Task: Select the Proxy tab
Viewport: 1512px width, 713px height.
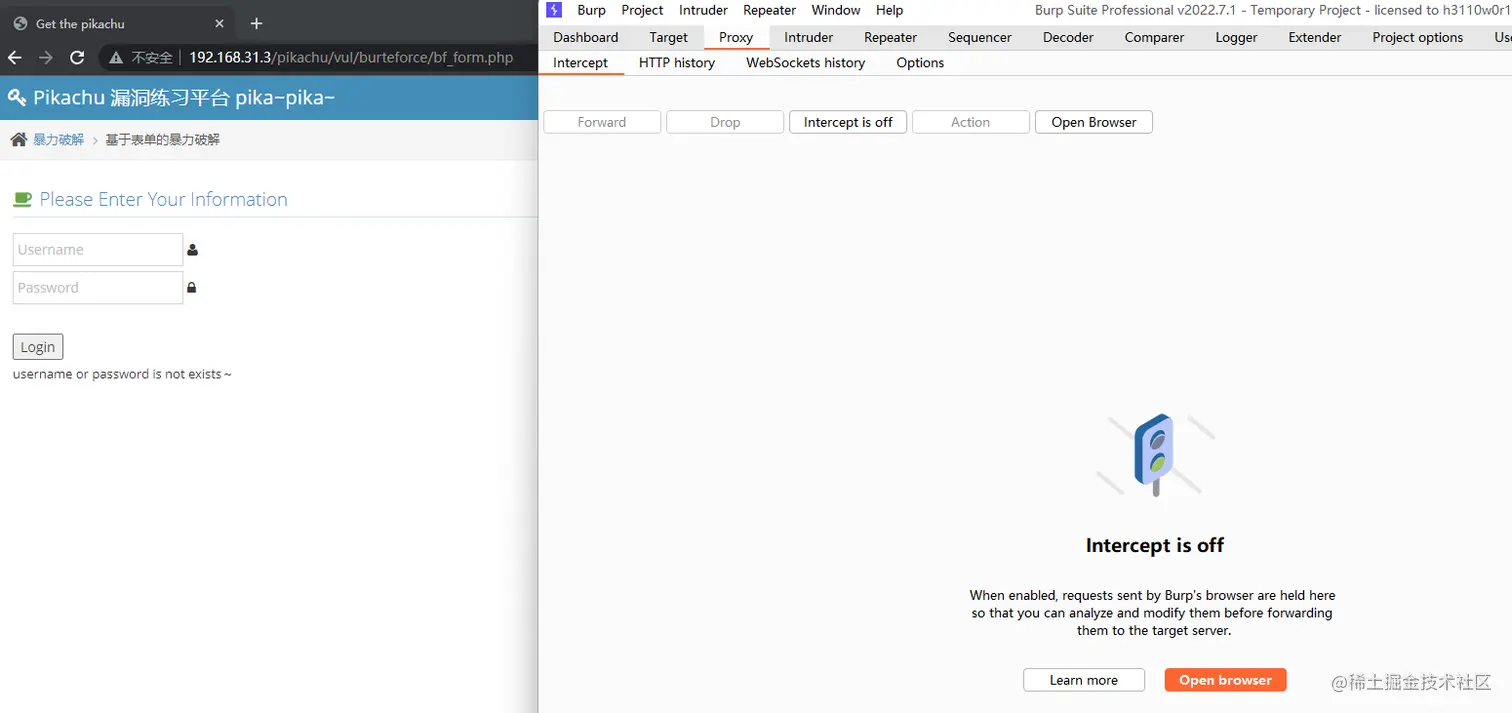Action: pos(736,37)
